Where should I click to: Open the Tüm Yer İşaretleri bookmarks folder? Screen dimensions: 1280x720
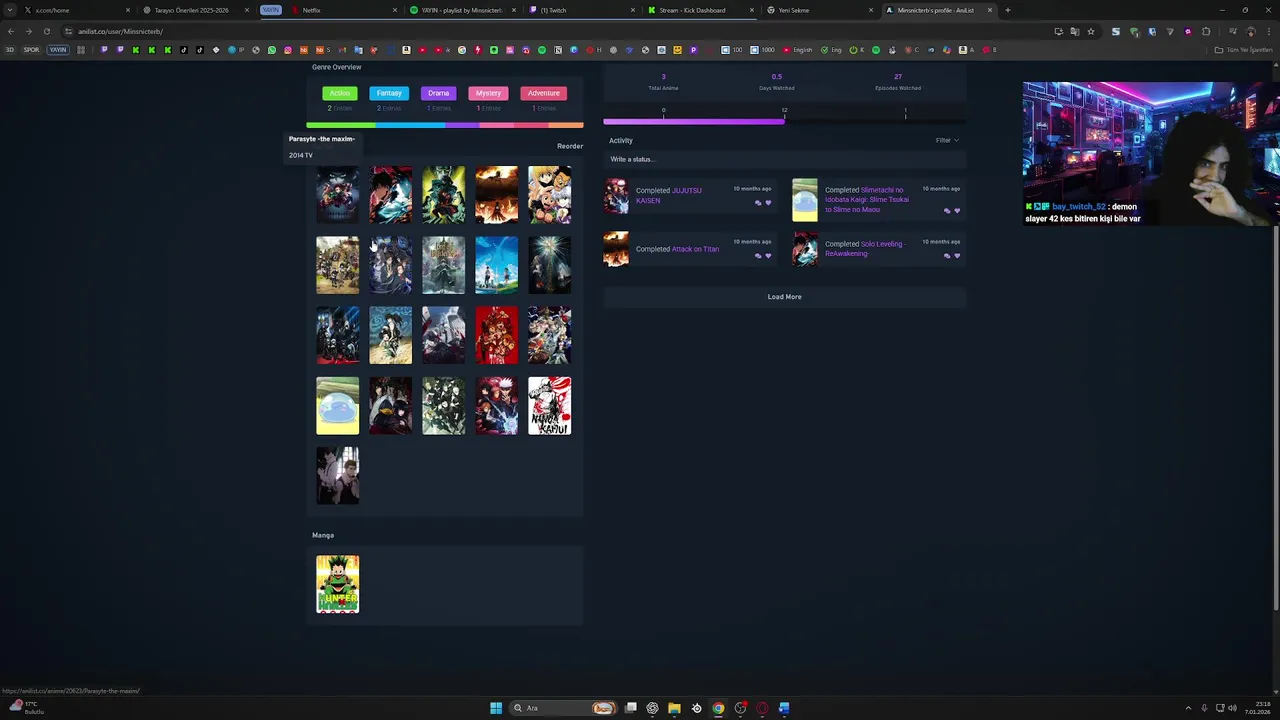pyautogui.click(x=1244, y=50)
